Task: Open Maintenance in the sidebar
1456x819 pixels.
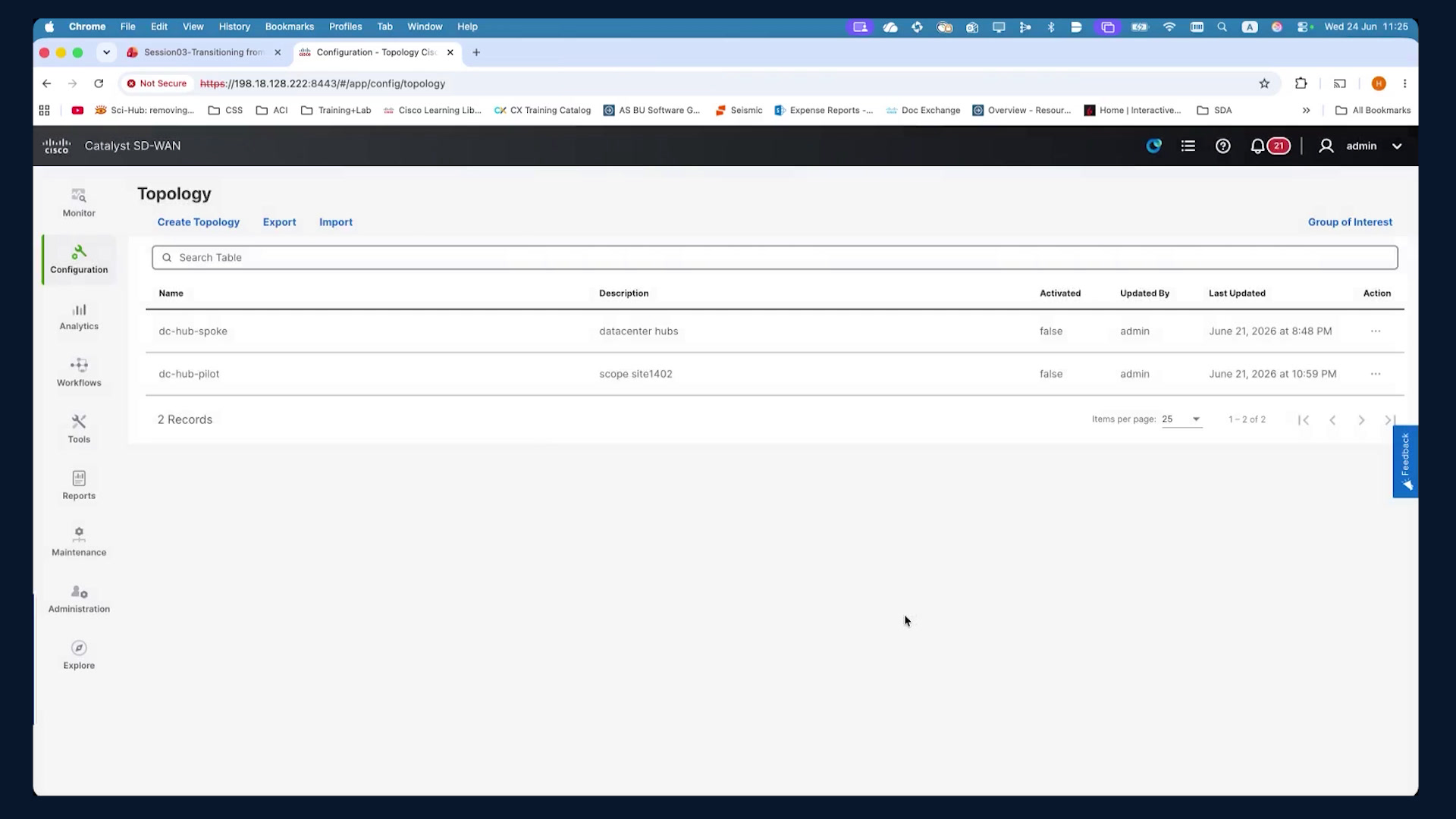Action: (79, 542)
